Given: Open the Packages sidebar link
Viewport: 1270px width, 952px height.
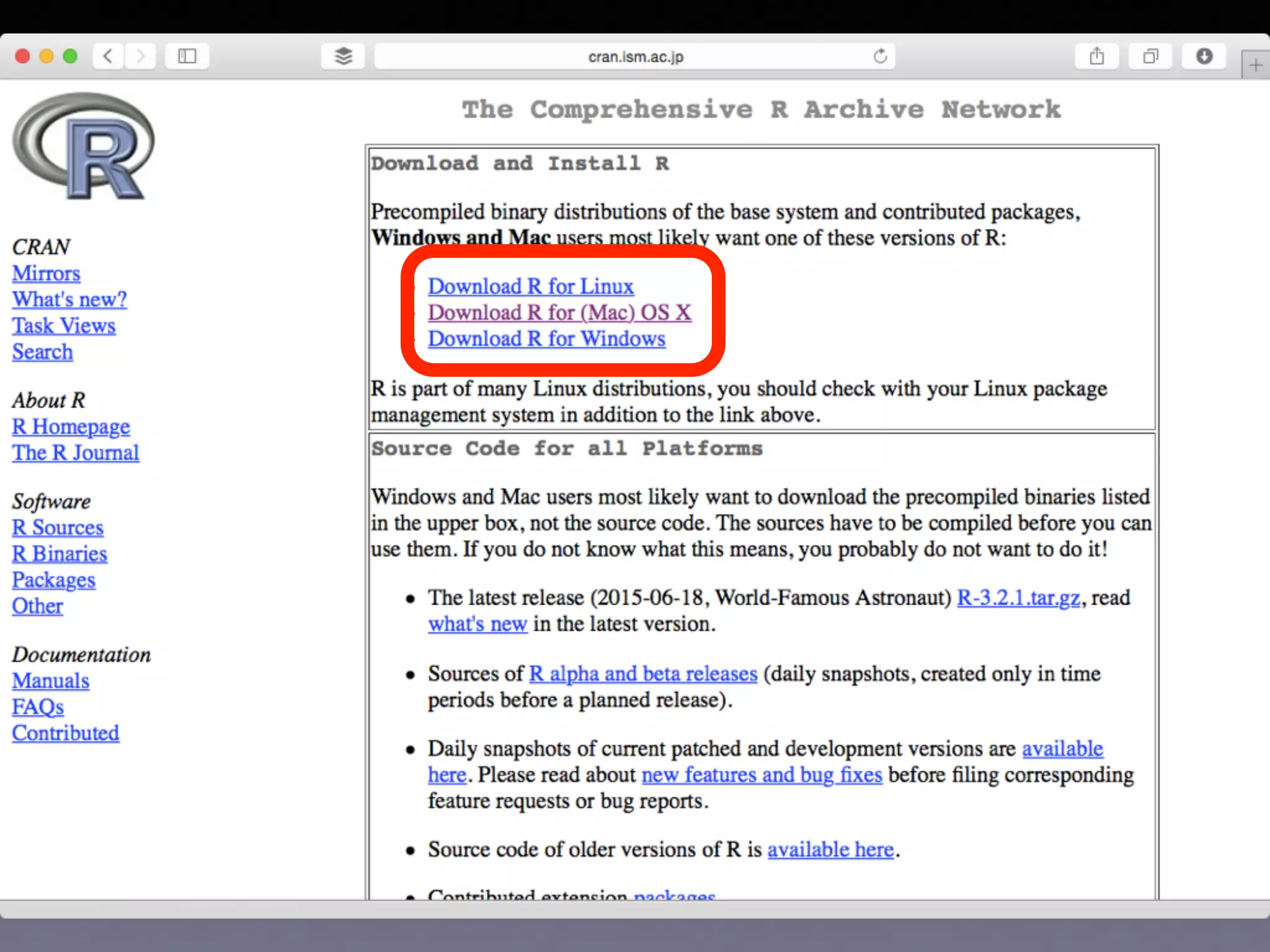Looking at the screenshot, I should (54, 580).
